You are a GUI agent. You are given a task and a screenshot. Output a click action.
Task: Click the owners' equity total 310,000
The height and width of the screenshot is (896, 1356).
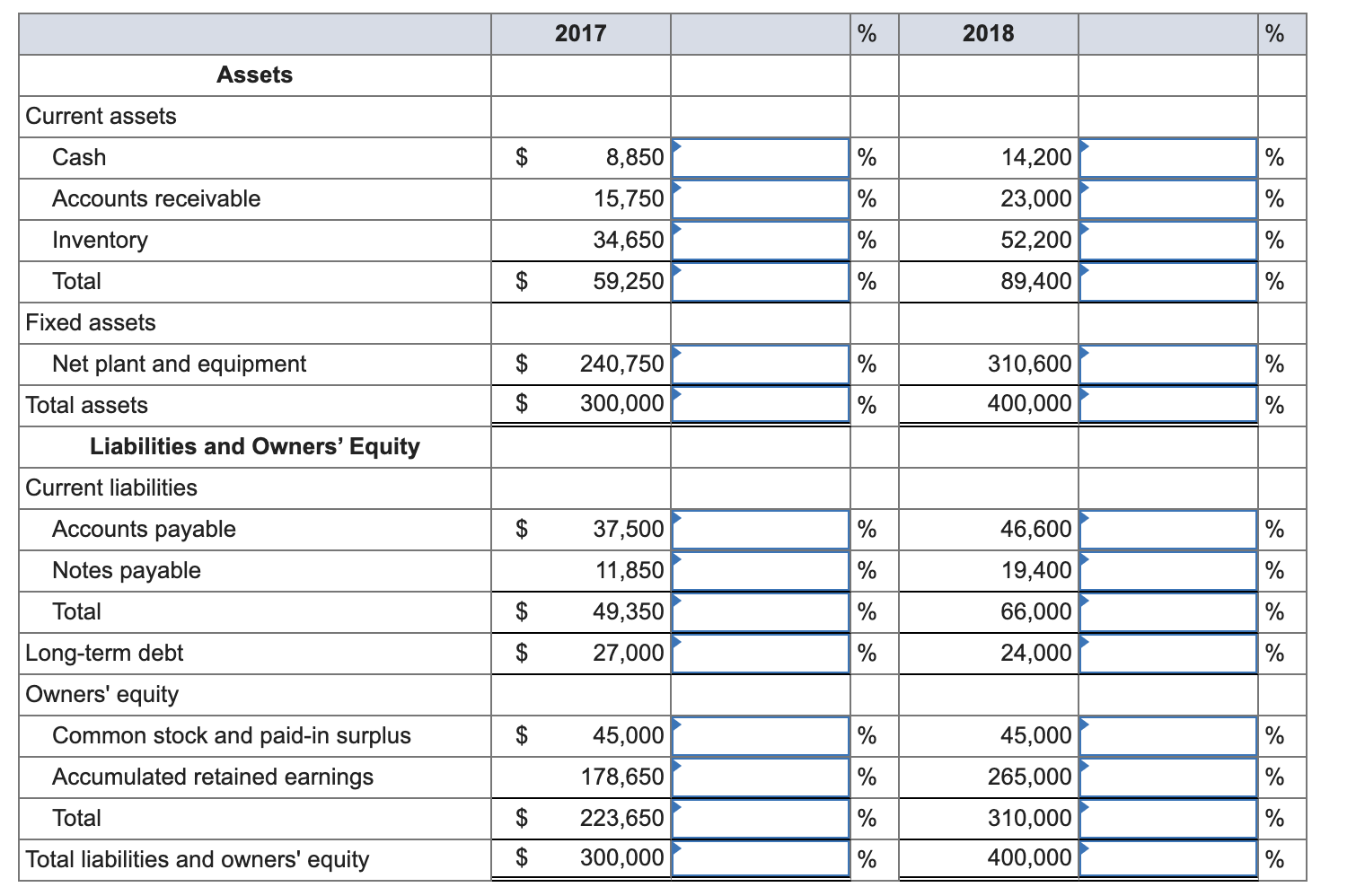[x=1030, y=819]
